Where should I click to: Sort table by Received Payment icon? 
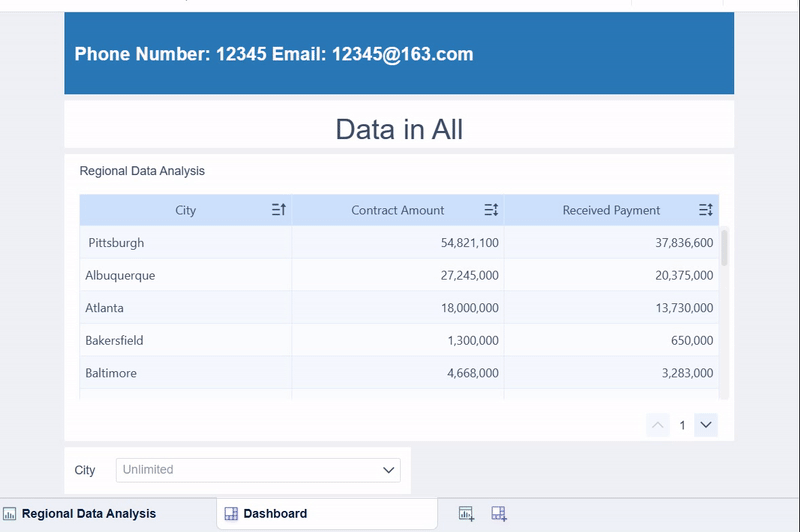[x=706, y=210]
